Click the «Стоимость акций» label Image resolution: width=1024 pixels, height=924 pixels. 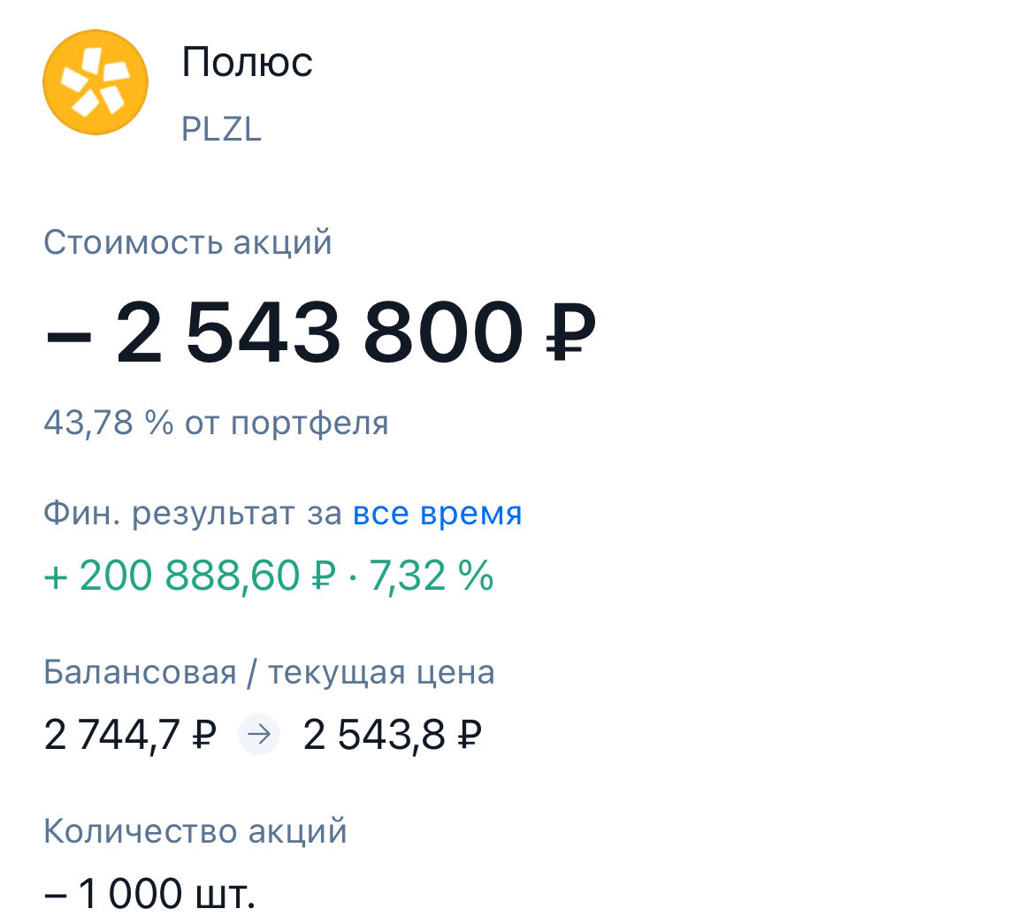(x=188, y=243)
